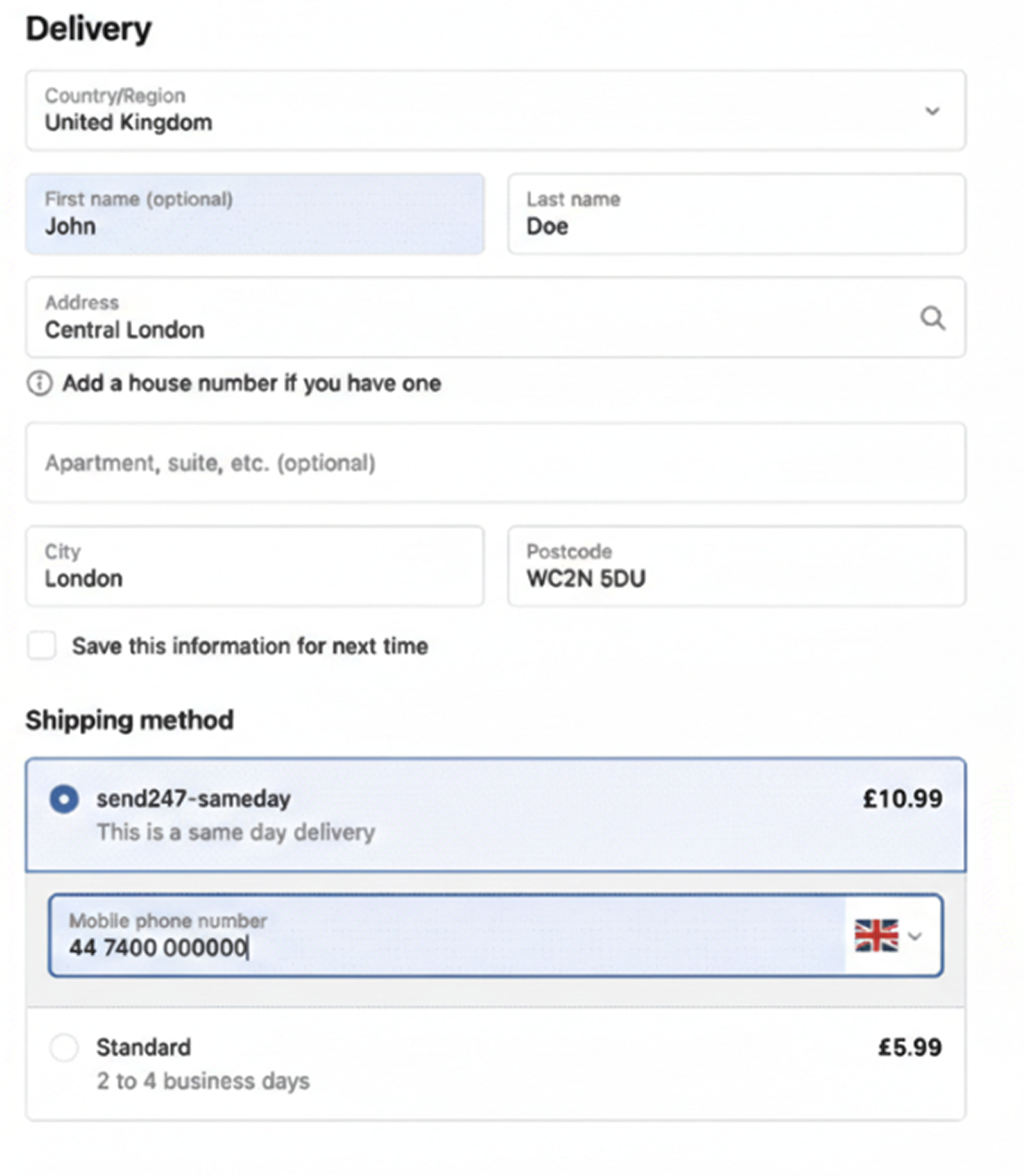1025x1176 pixels.
Task: Expand the phone country code selector
Action: click(916, 935)
